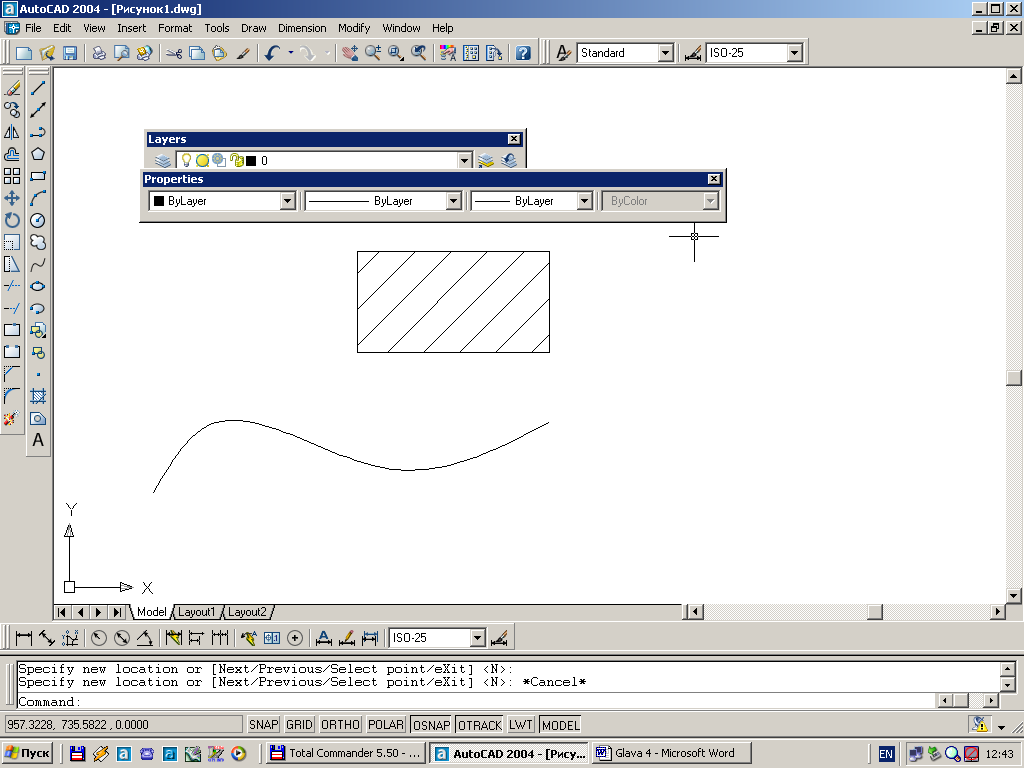Toggle SNAP mode in status bar
Viewport: 1024px width, 768px height.
click(263, 725)
